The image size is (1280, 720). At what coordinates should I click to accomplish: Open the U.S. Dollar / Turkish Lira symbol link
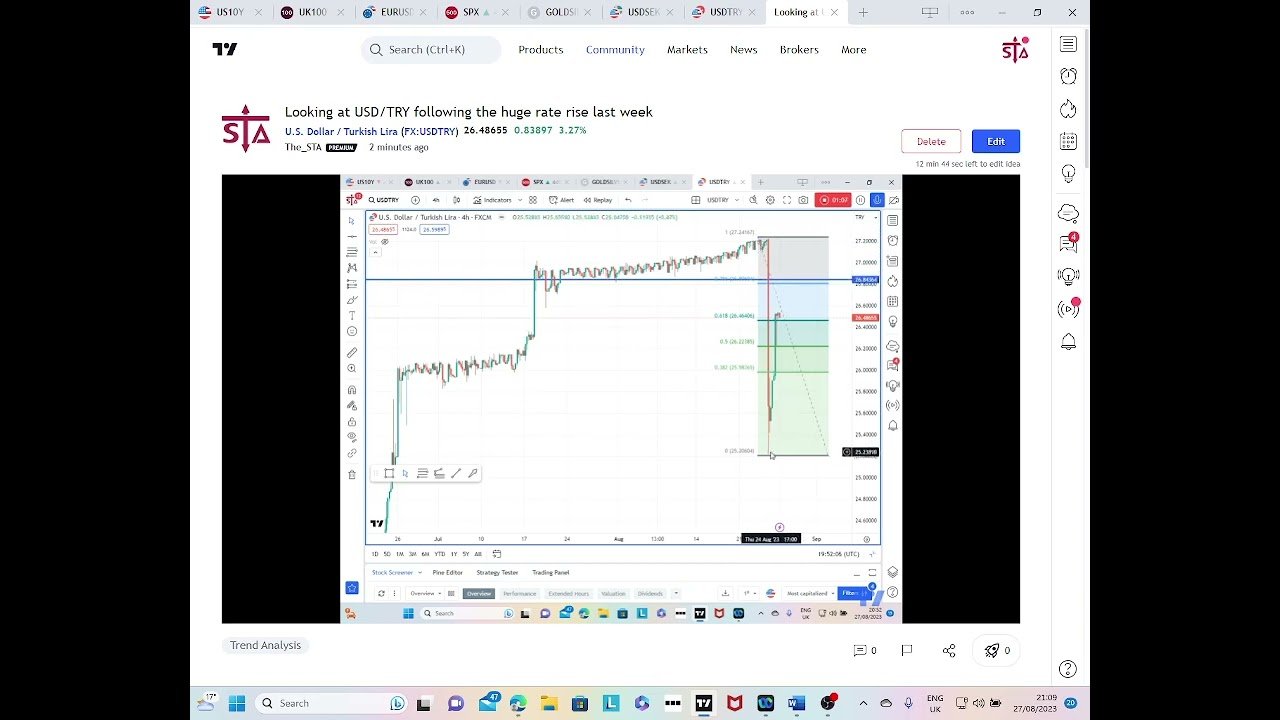point(371,131)
